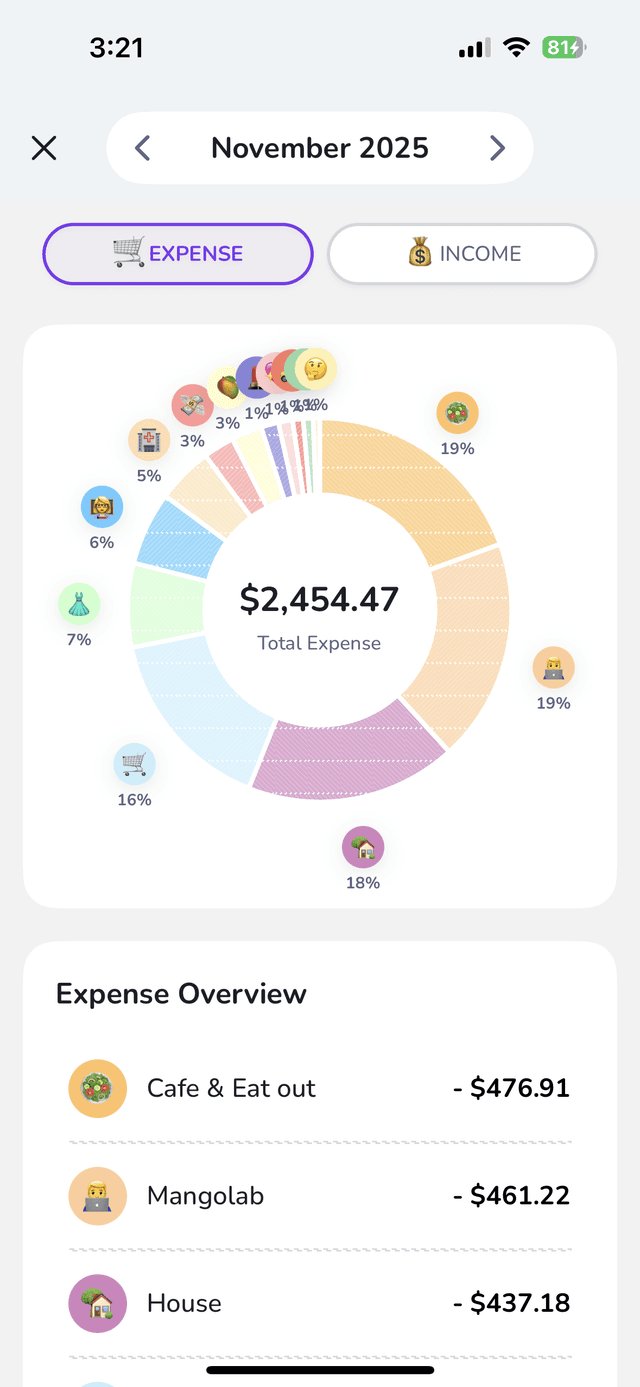640x1387 pixels.
Task: Tap the flying money icon on the chart
Action: pyautogui.click(x=192, y=405)
